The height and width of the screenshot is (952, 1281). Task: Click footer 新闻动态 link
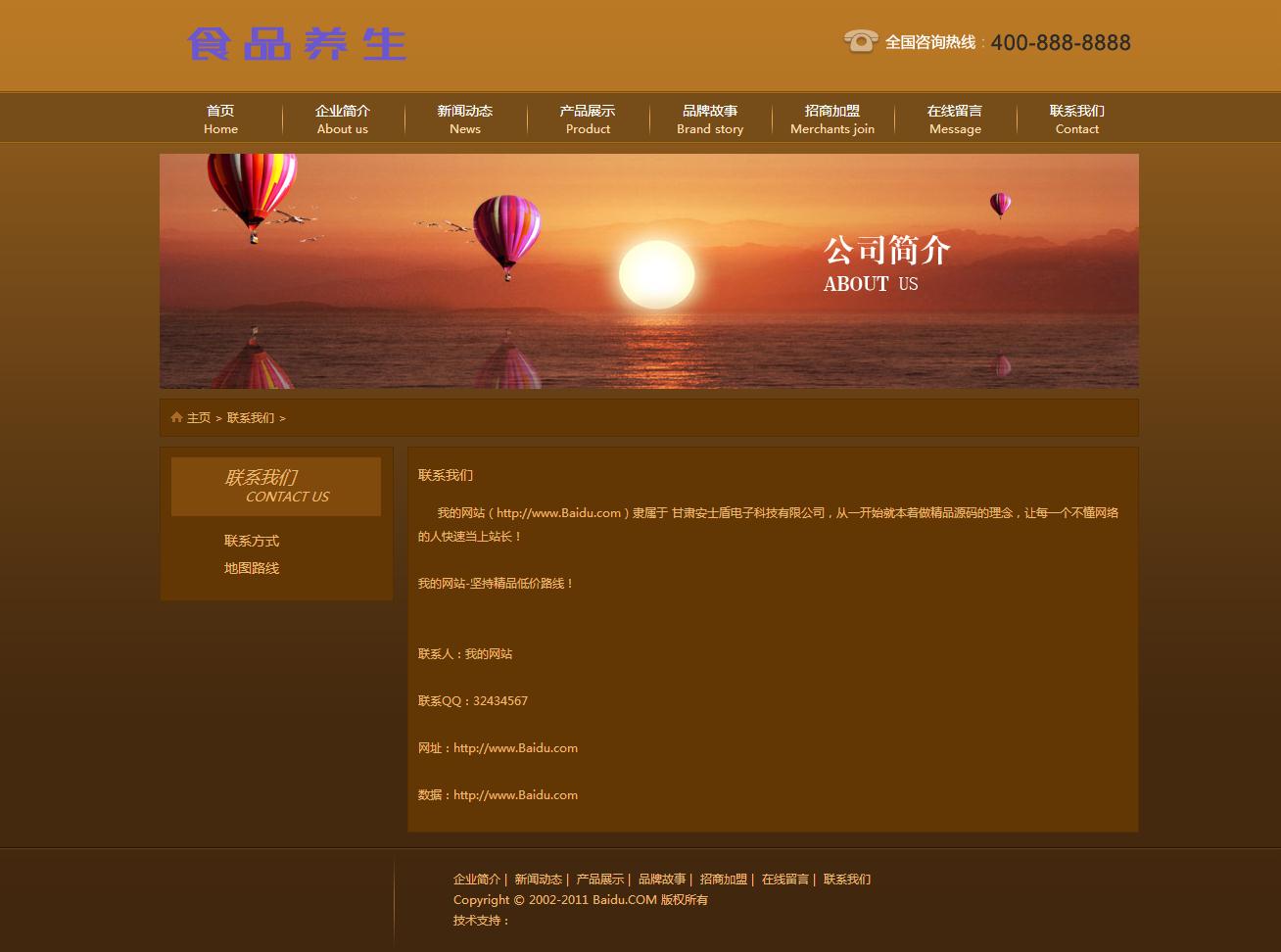[x=539, y=880]
